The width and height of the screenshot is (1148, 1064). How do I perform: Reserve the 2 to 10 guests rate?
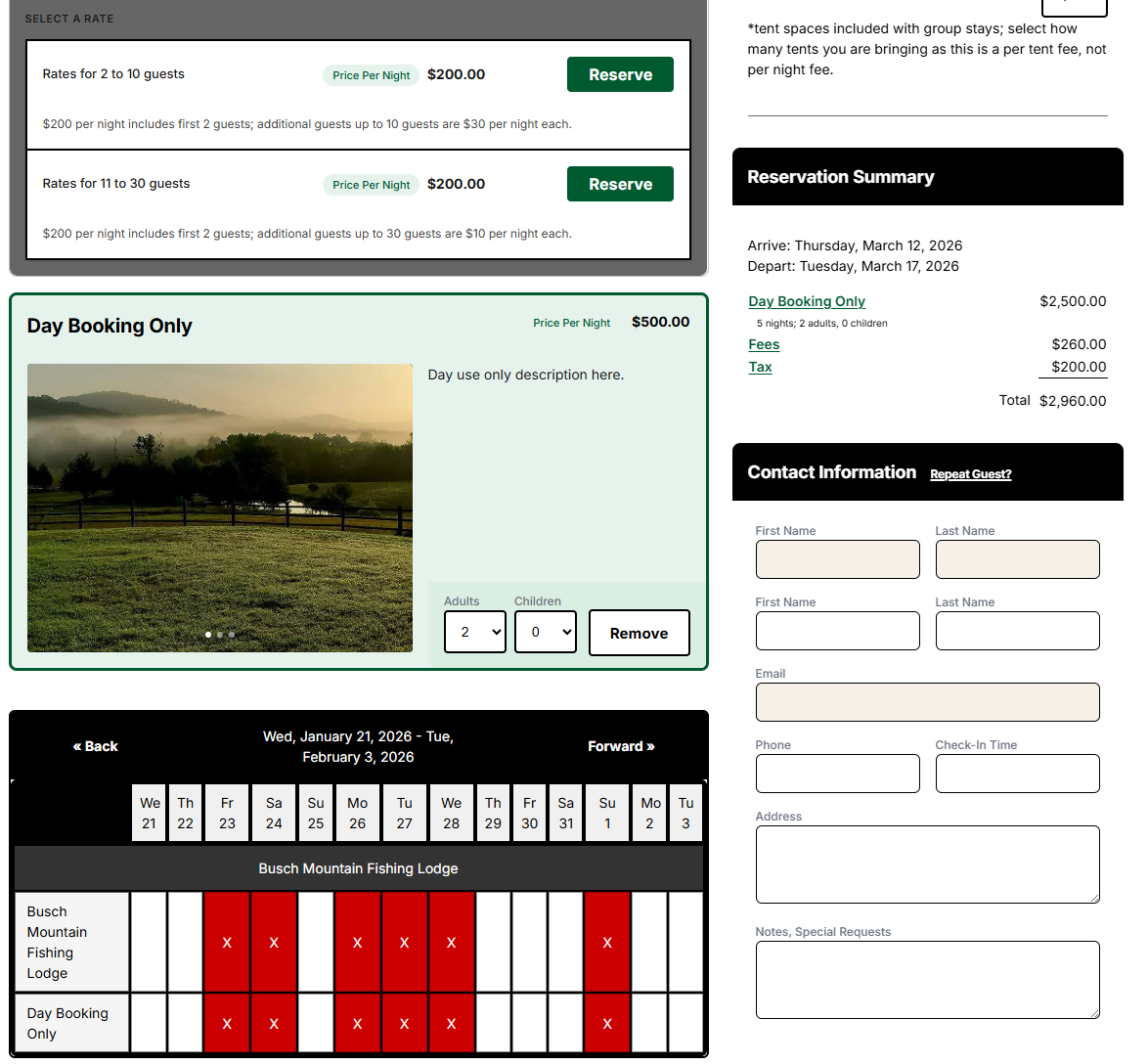pyautogui.click(x=620, y=74)
